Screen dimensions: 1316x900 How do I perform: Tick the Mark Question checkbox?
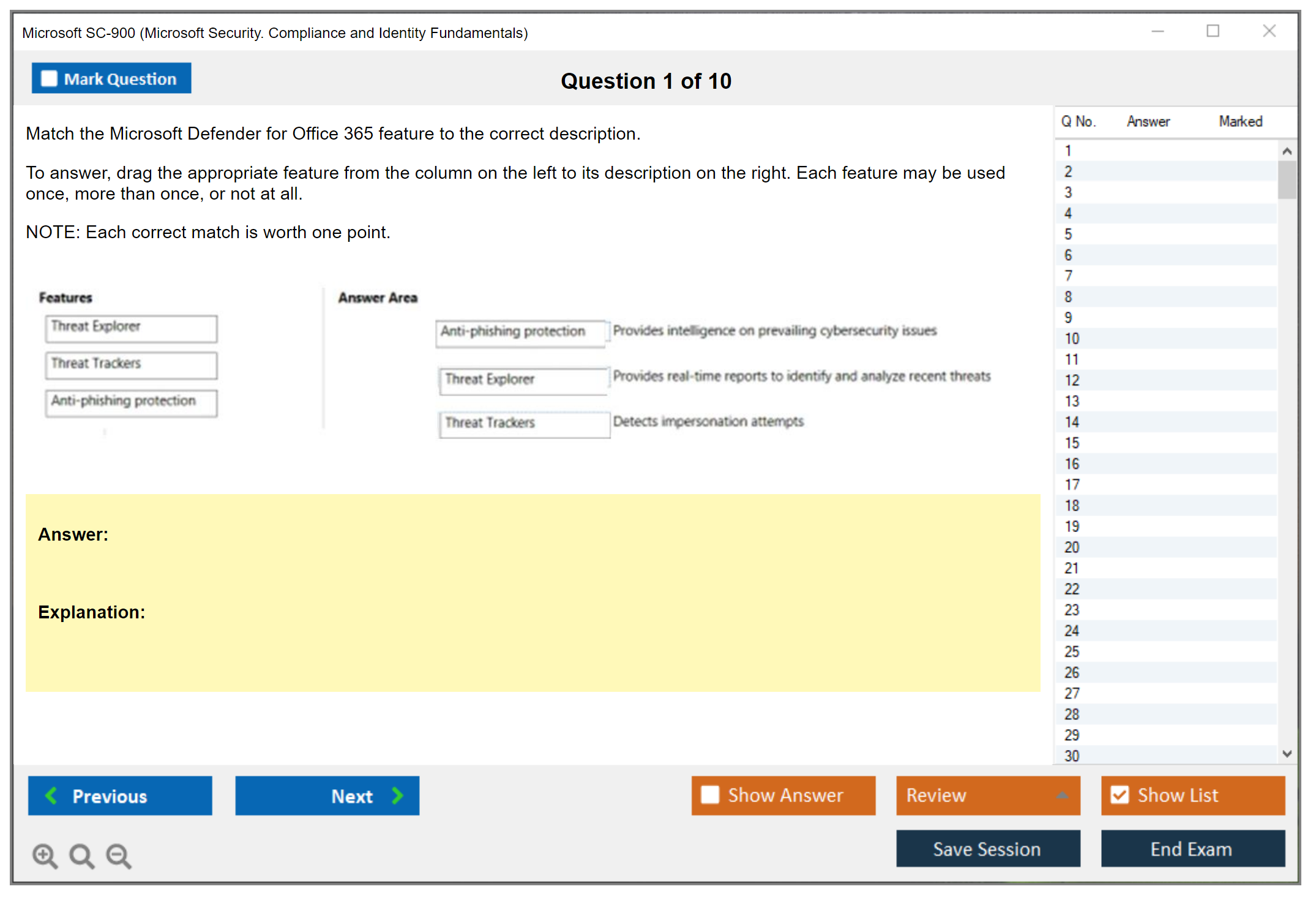(49, 79)
